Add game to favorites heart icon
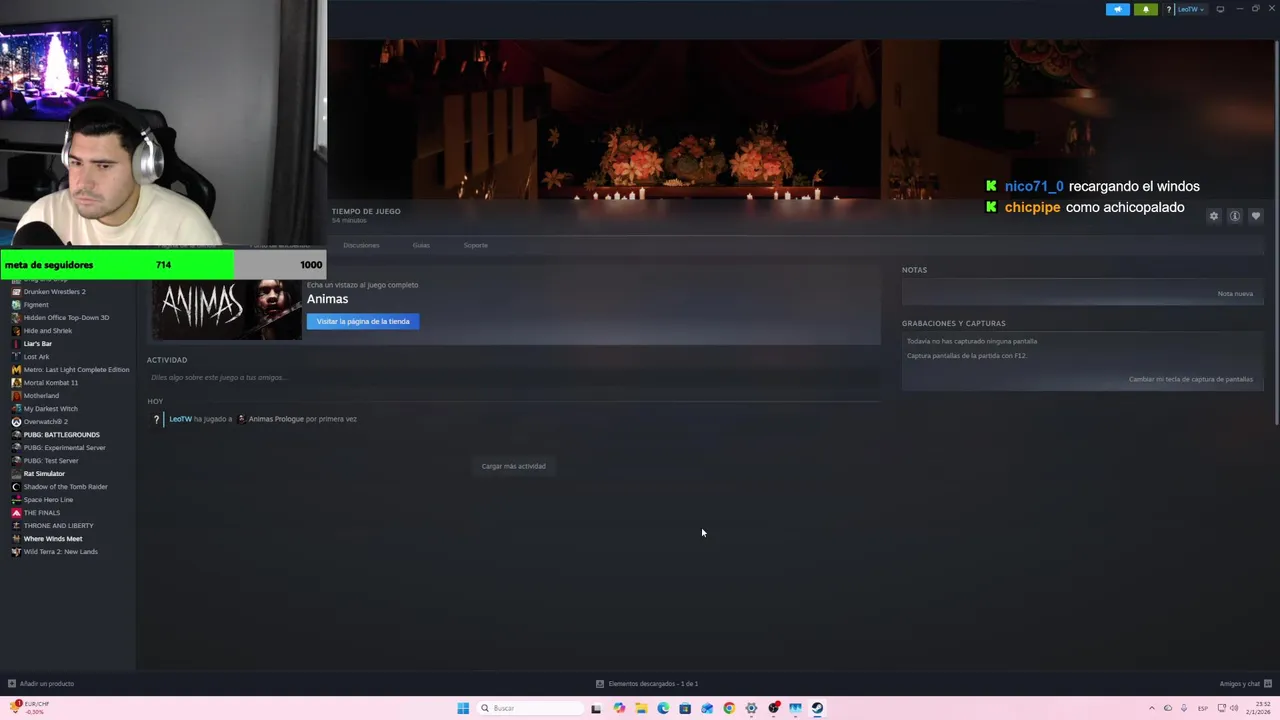1280x720 pixels. click(x=1256, y=216)
